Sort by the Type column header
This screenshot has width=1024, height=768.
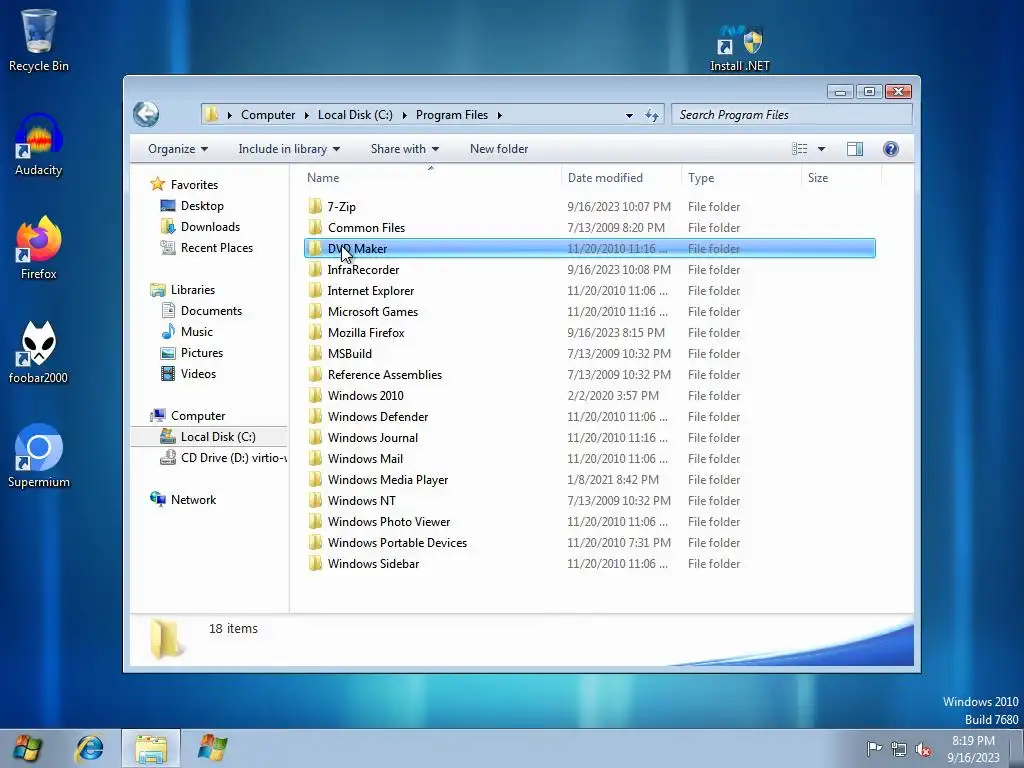pyautogui.click(x=741, y=178)
